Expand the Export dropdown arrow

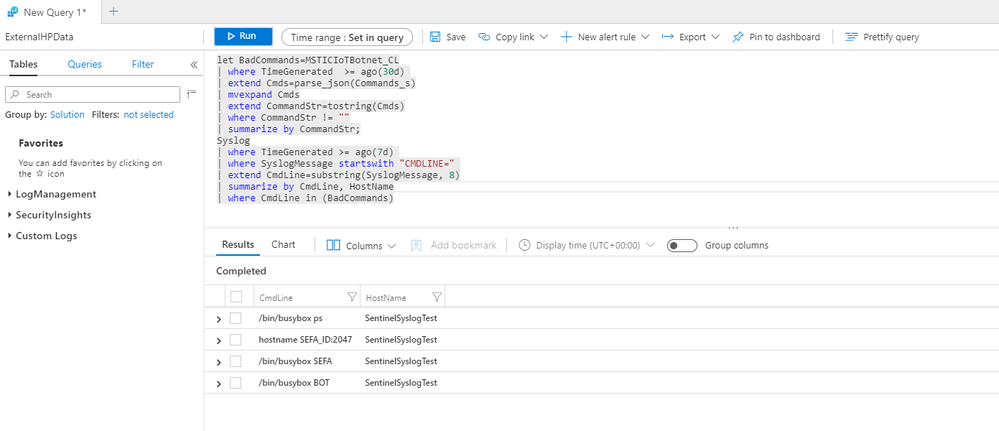click(715, 37)
